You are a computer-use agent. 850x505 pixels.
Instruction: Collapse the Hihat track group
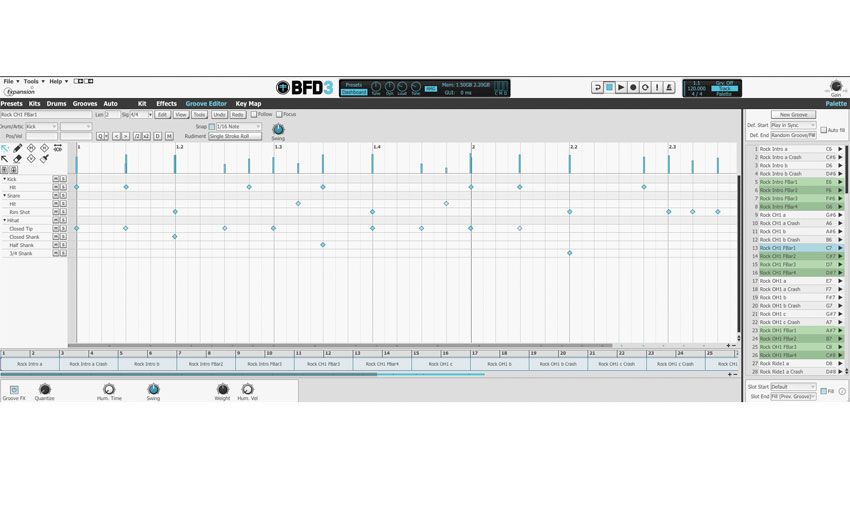click(x=5, y=221)
